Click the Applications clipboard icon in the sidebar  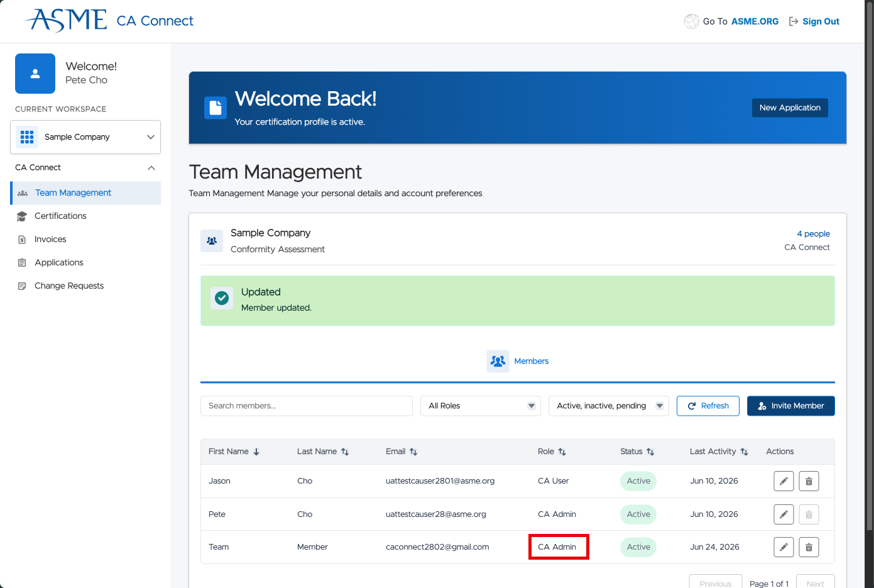coord(22,263)
